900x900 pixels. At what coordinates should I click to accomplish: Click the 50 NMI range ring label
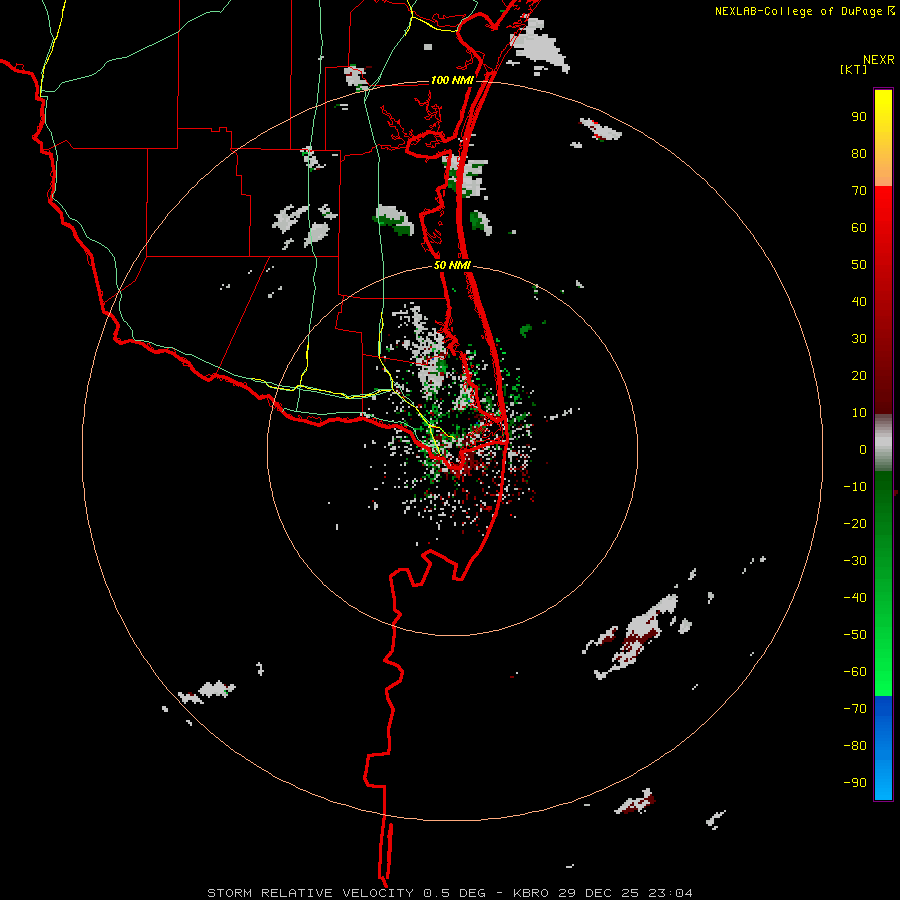tap(452, 265)
